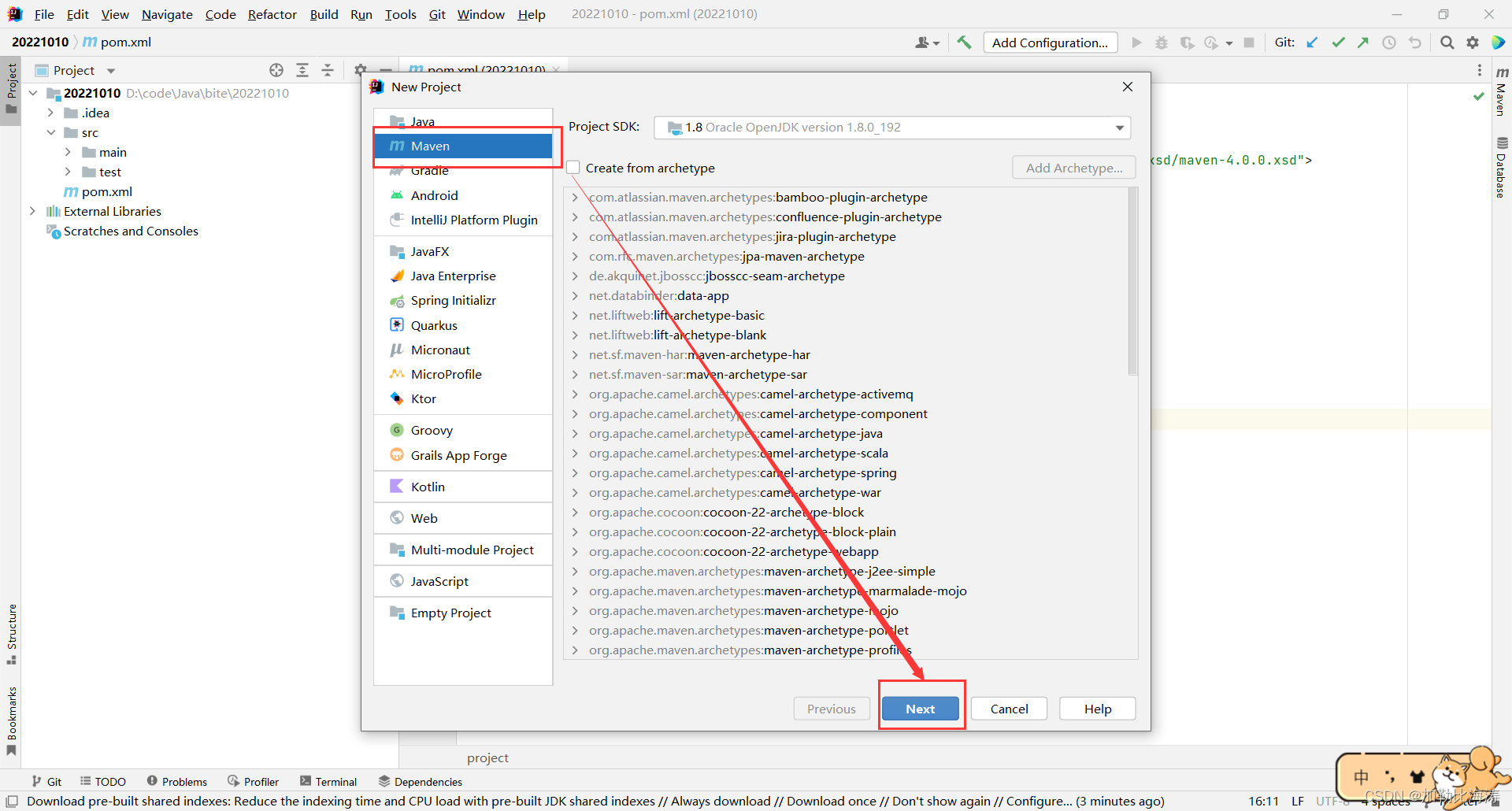Click the Next button in New Project
The image size is (1512, 811).
click(920, 708)
